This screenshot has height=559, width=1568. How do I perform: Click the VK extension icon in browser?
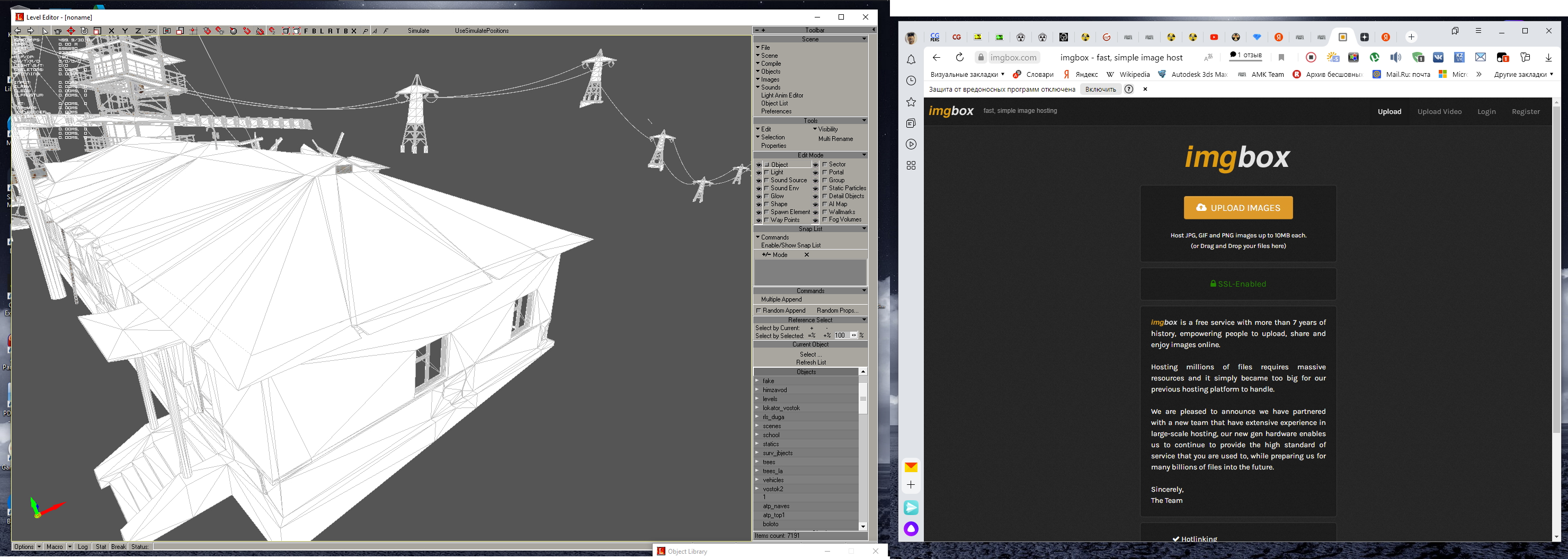[1438, 57]
